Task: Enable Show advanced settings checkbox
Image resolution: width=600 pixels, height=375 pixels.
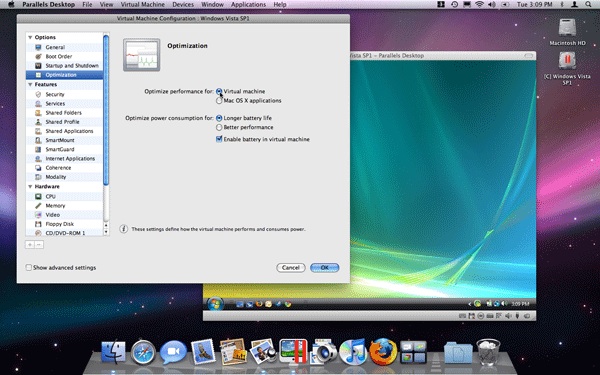Action: [x=29, y=267]
